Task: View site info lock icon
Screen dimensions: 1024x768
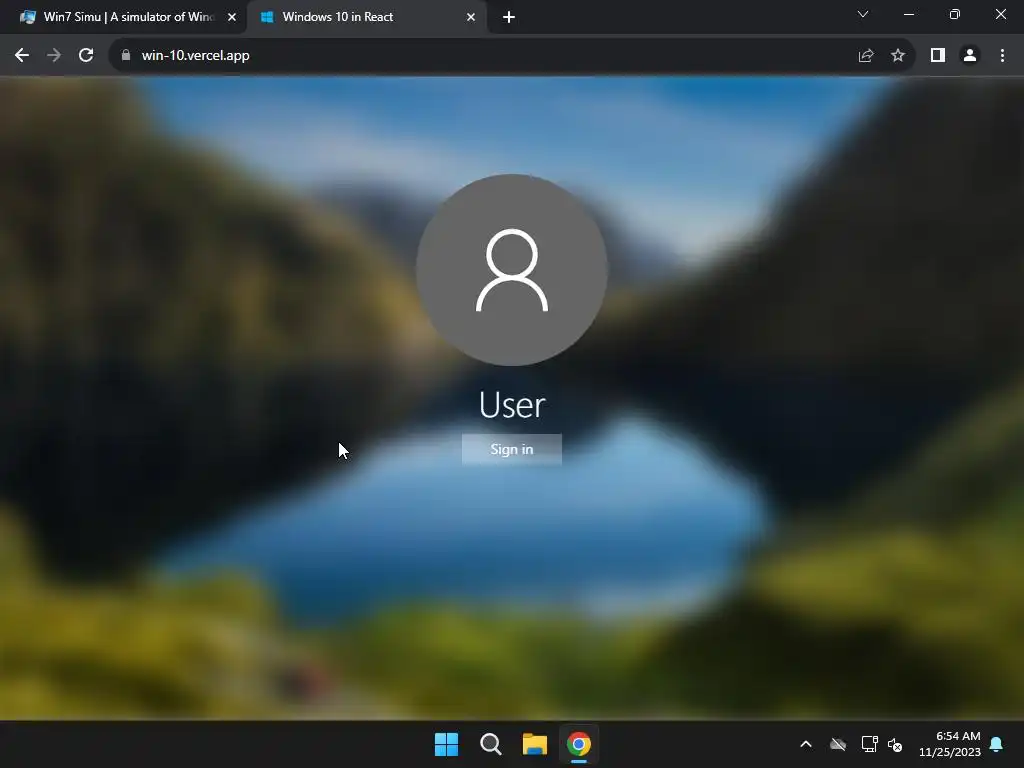Action: tap(126, 56)
